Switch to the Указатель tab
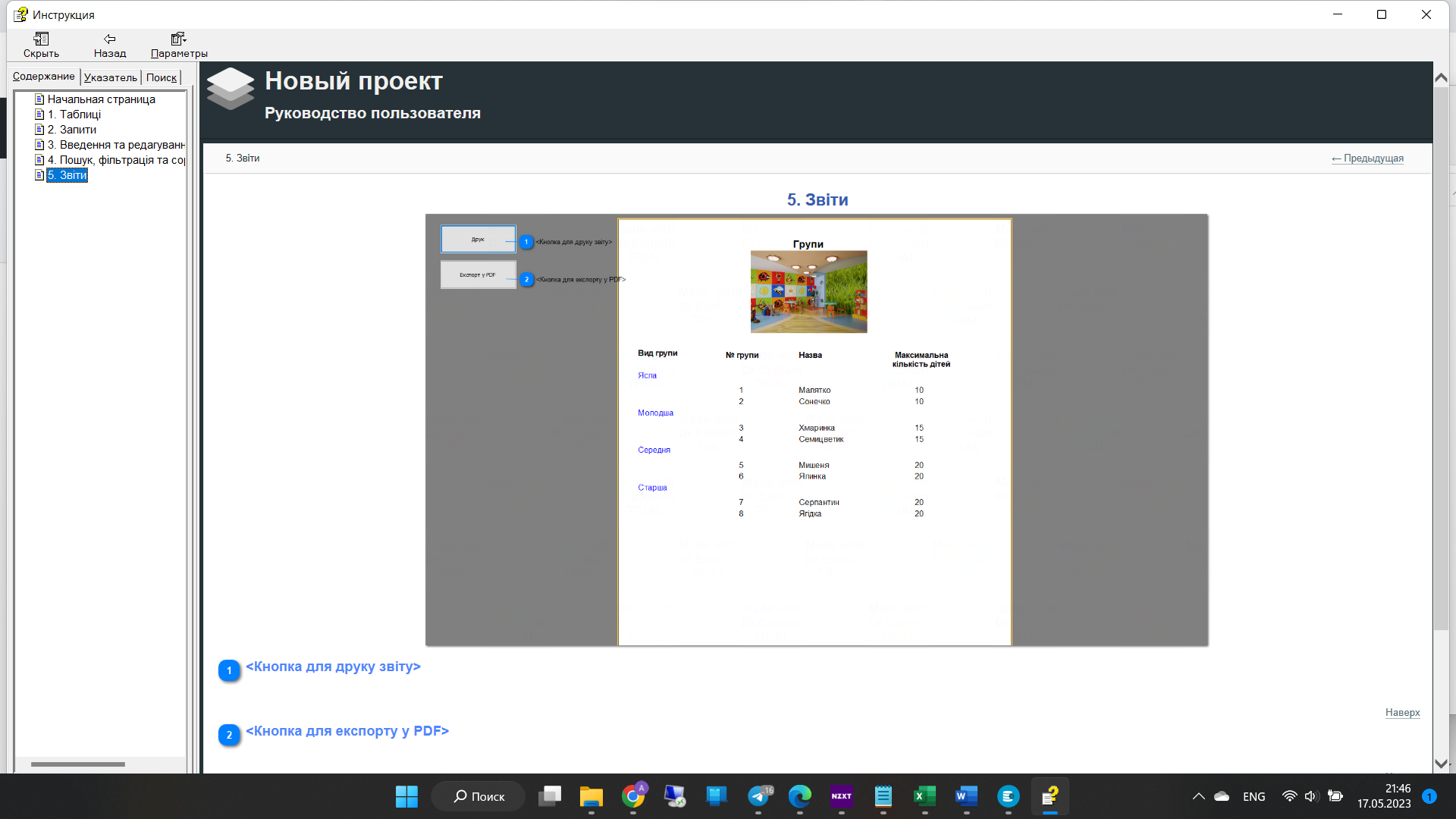Screen dimensions: 1456x819 click(x=110, y=77)
